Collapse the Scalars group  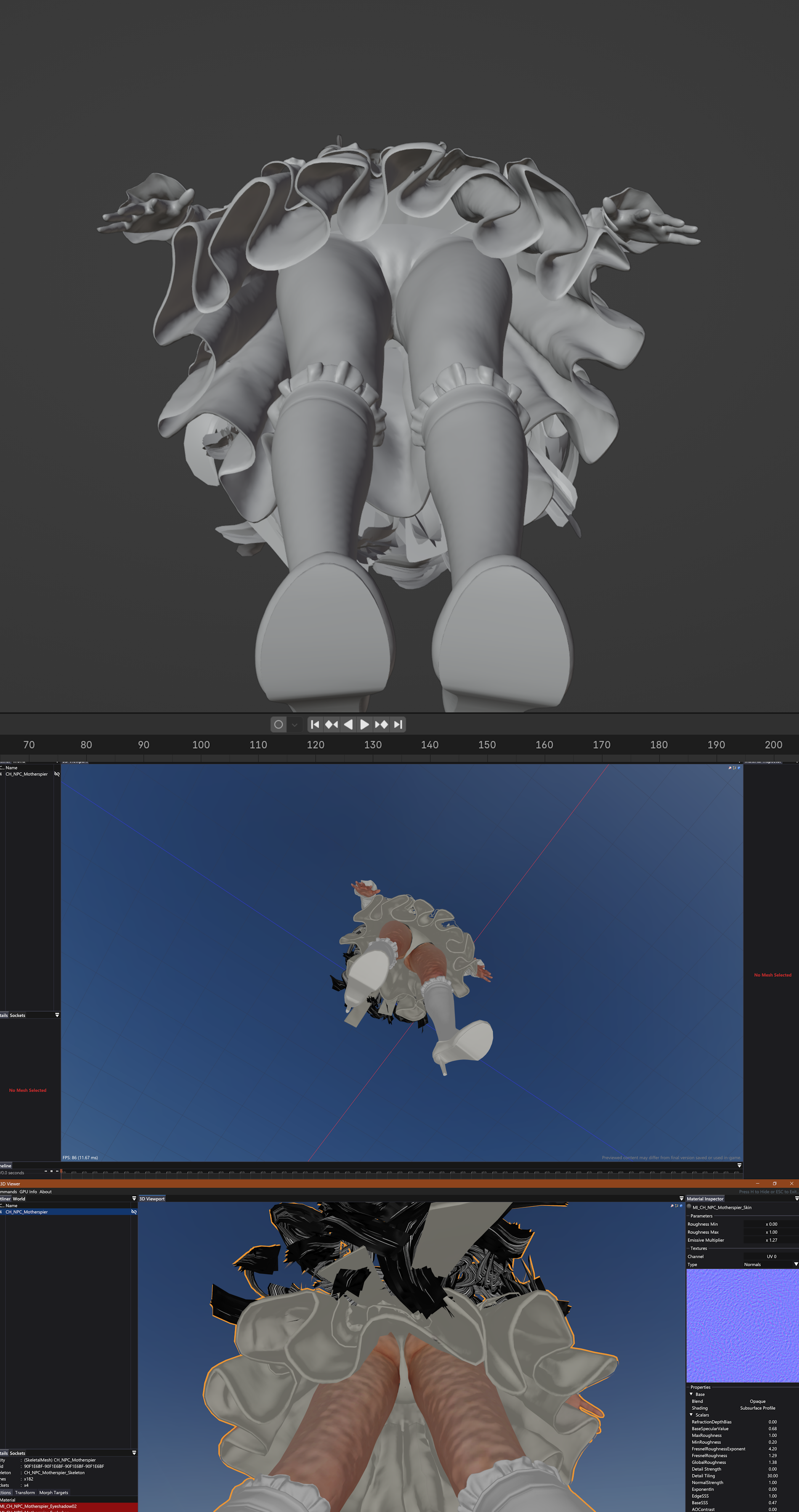691,1415
